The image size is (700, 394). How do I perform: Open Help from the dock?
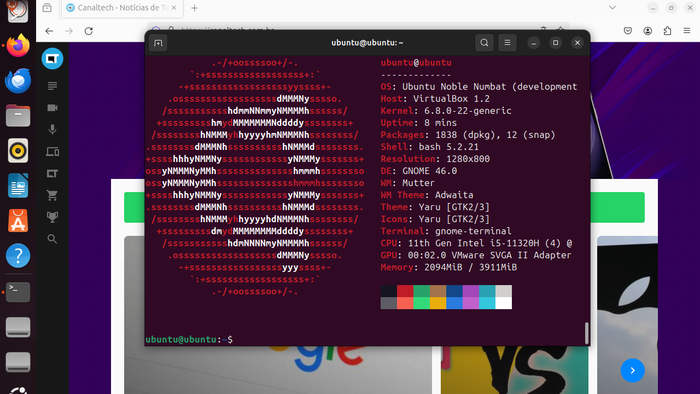[18, 256]
